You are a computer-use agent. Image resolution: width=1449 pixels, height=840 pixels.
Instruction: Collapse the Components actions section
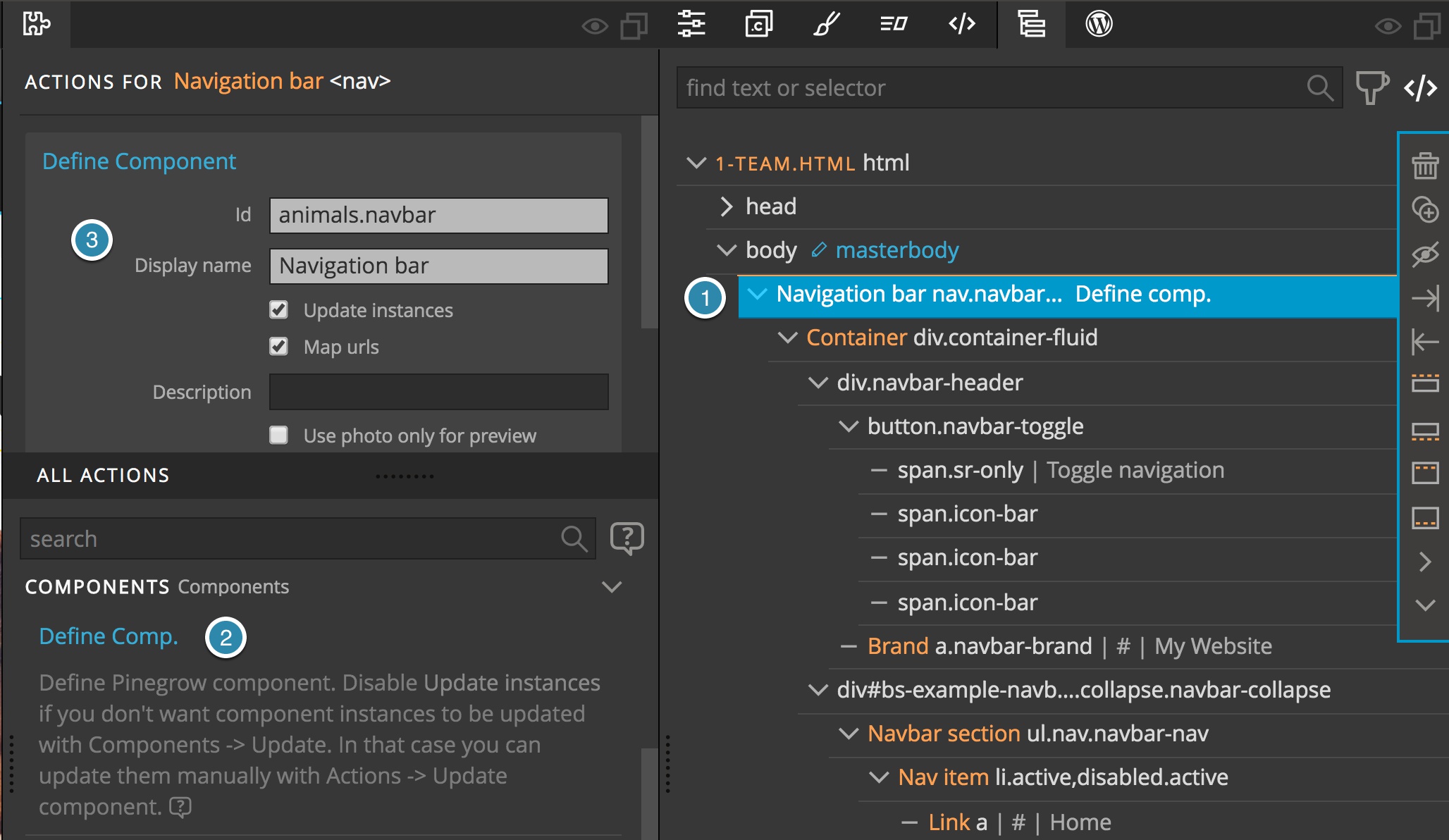[612, 587]
